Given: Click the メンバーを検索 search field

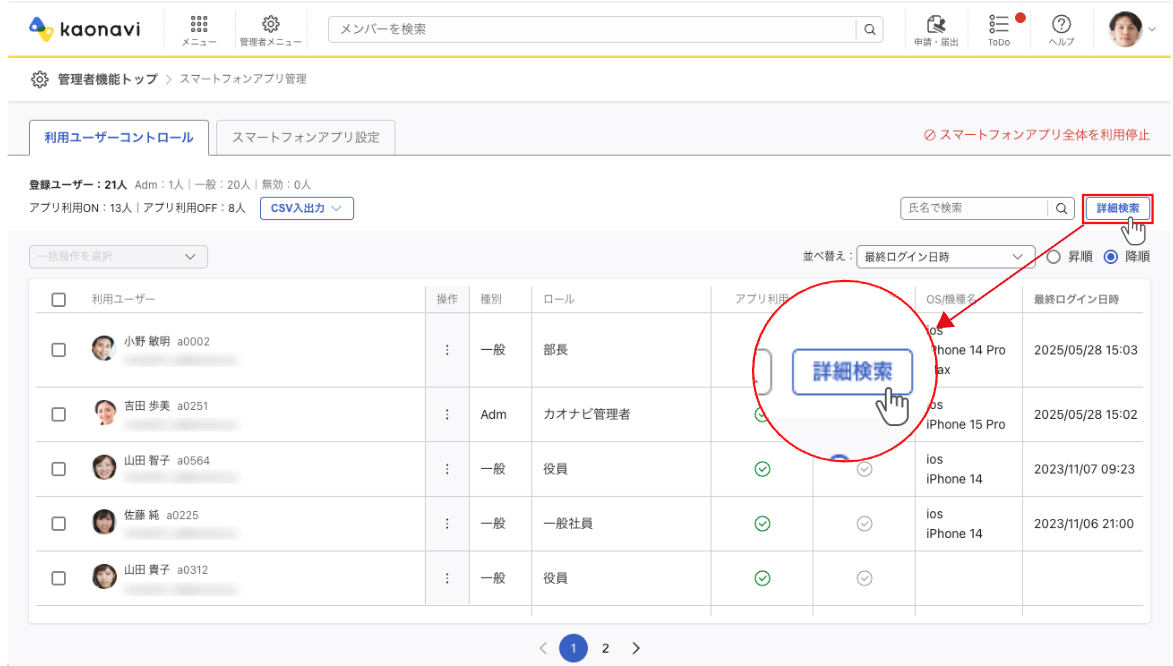Looking at the screenshot, I should pos(592,30).
